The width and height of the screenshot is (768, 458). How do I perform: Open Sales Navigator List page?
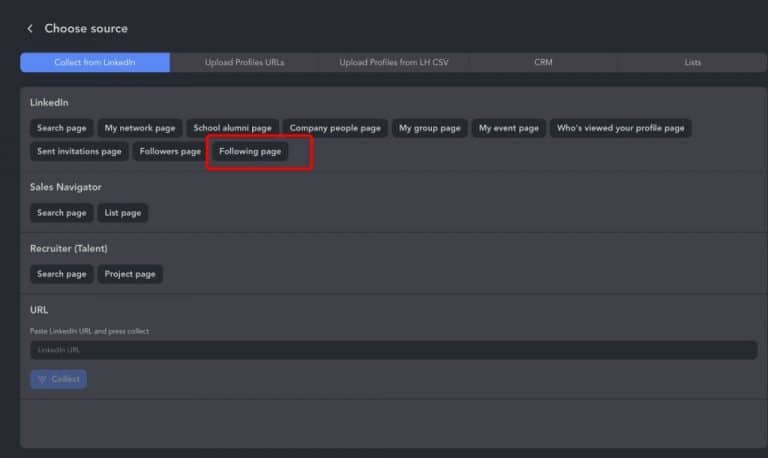123,213
